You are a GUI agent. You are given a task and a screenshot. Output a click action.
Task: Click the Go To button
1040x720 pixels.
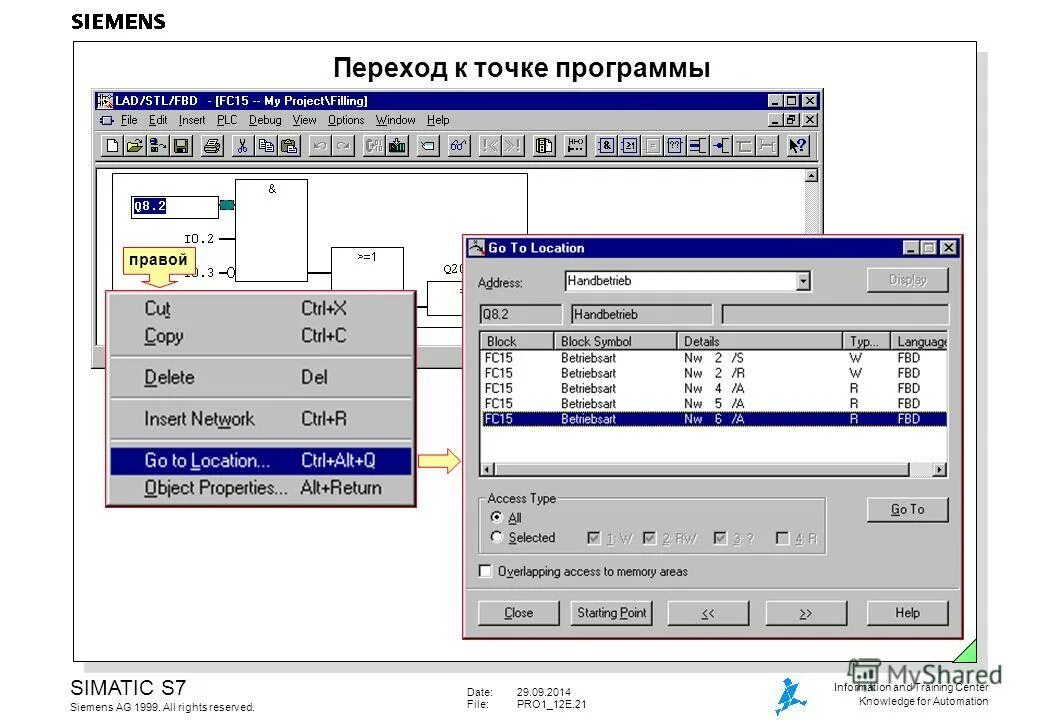(x=907, y=509)
